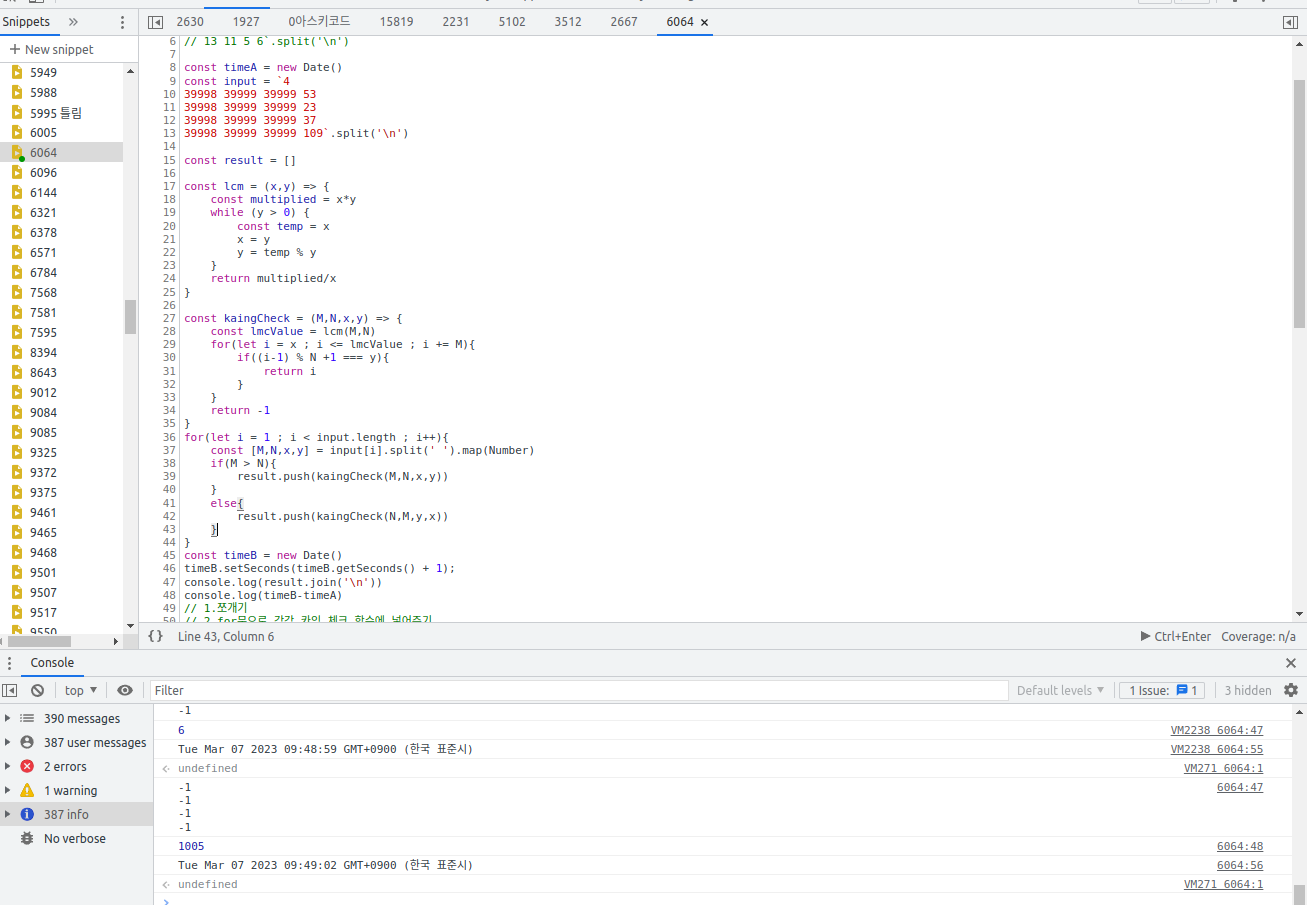Switch to the 2630 editor tab
Viewport: 1307px width, 905px height.
coord(190,22)
